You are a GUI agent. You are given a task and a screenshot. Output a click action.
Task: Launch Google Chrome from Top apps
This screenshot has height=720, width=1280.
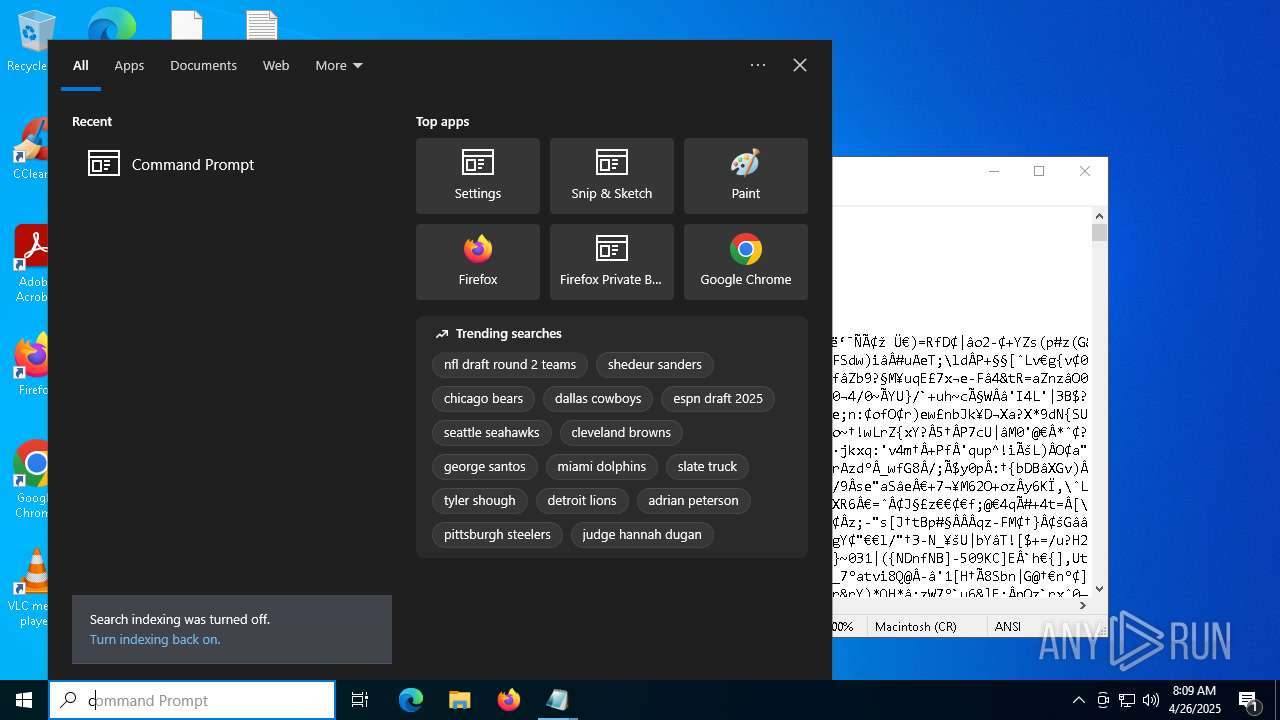click(746, 262)
